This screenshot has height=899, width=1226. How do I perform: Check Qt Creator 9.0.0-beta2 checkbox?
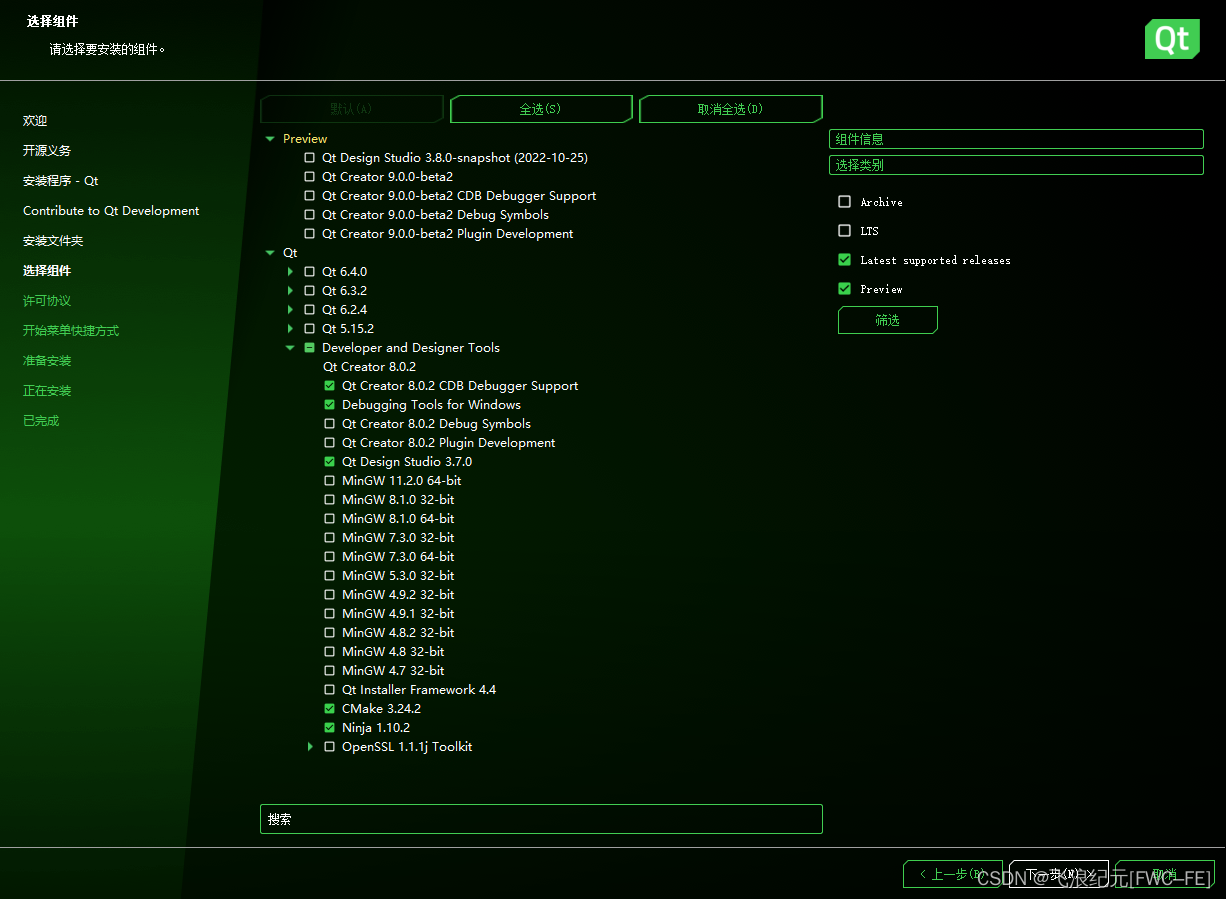coord(309,177)
